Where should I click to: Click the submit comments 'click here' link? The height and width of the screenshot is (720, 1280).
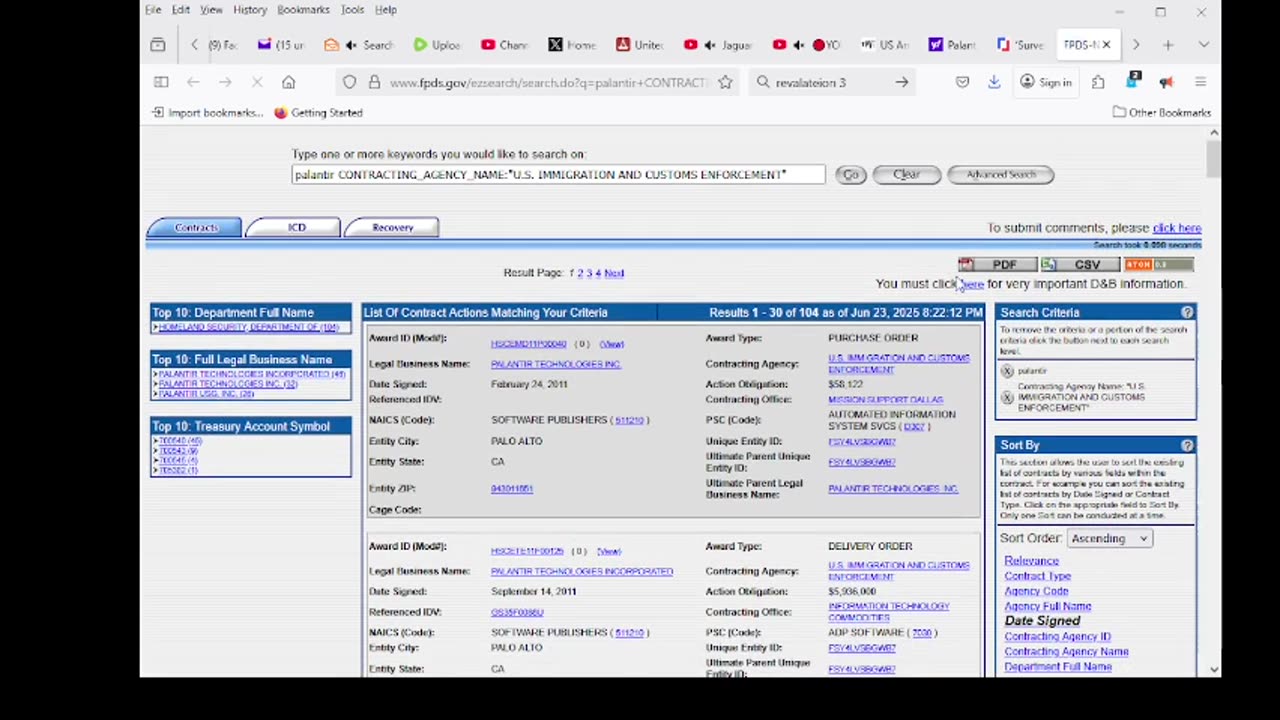coord(1176,228)
